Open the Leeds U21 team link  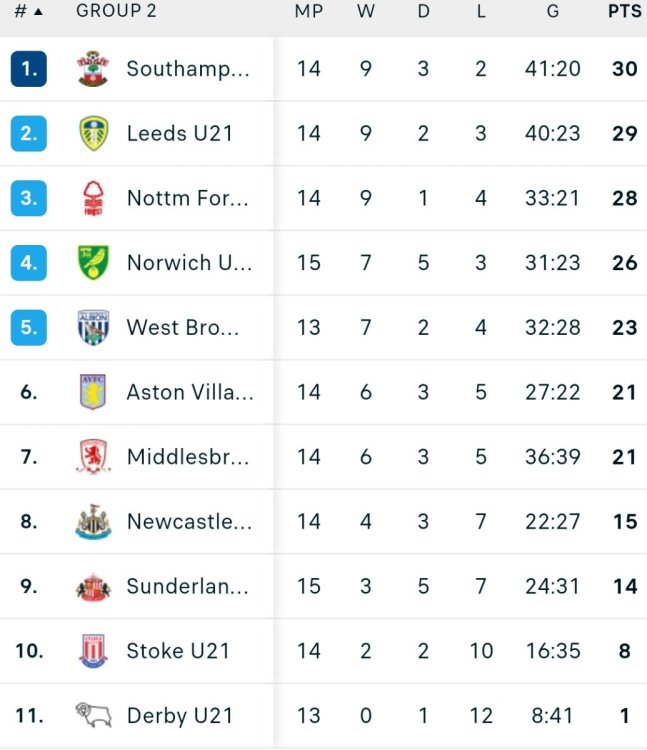tap(179, 134)
